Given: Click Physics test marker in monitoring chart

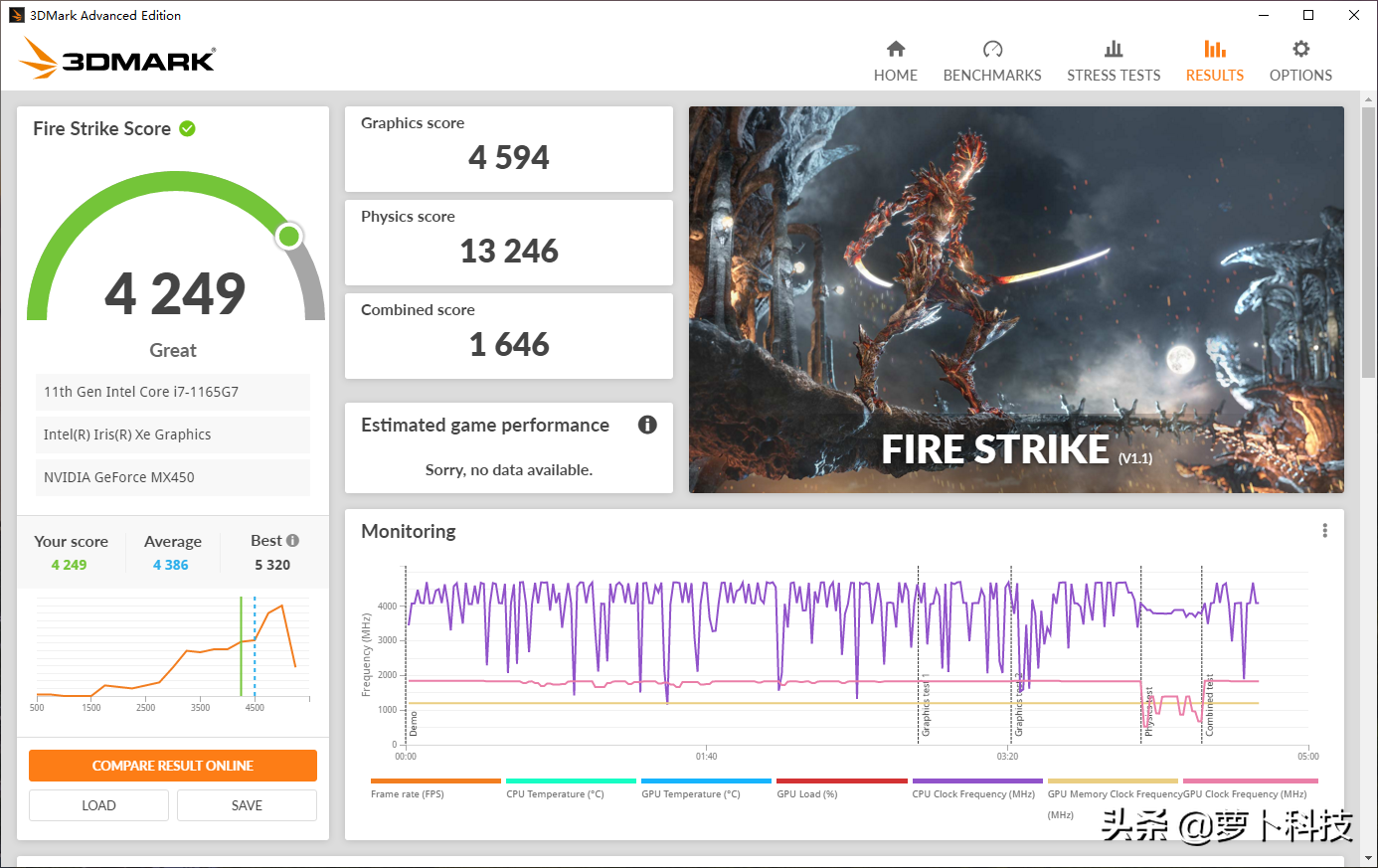Looking at the screenshot, I should 1148,711.
